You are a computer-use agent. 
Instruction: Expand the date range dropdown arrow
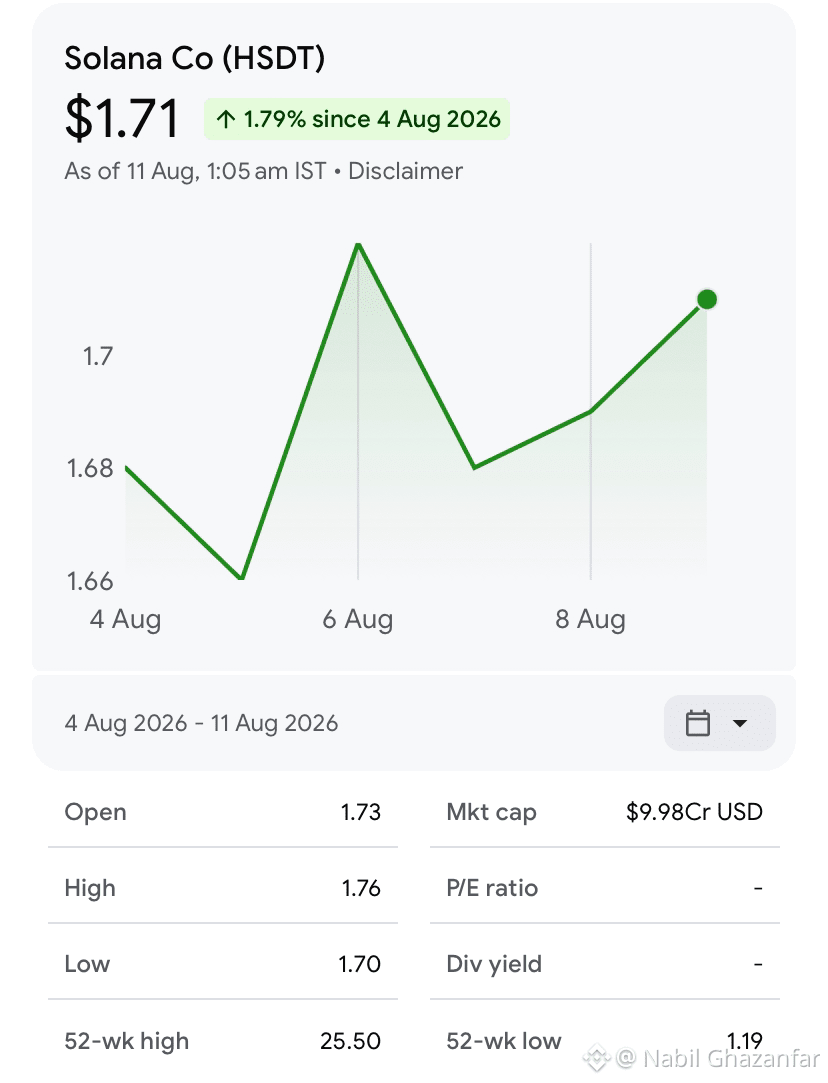(740, 724)
